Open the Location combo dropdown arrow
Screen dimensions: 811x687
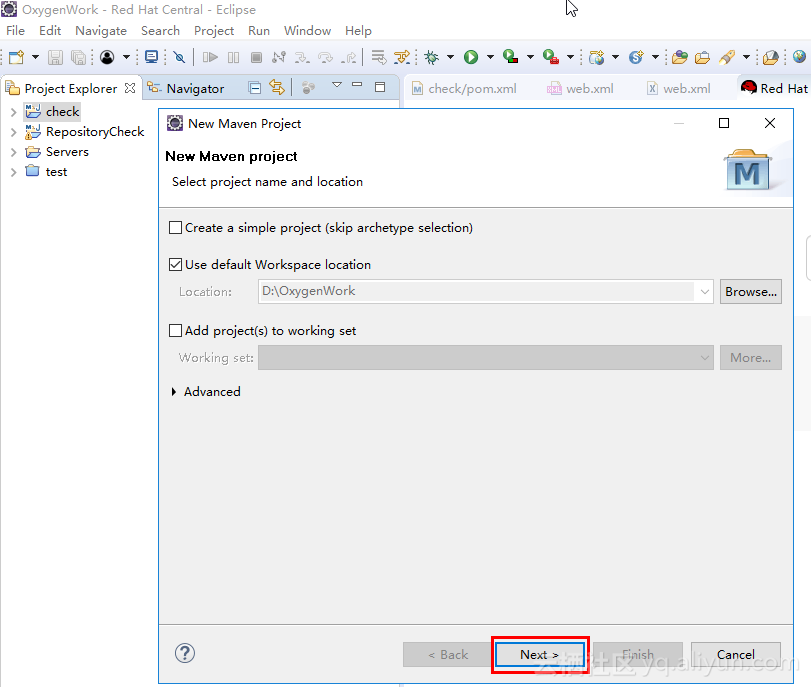click(x=704, y=292)
